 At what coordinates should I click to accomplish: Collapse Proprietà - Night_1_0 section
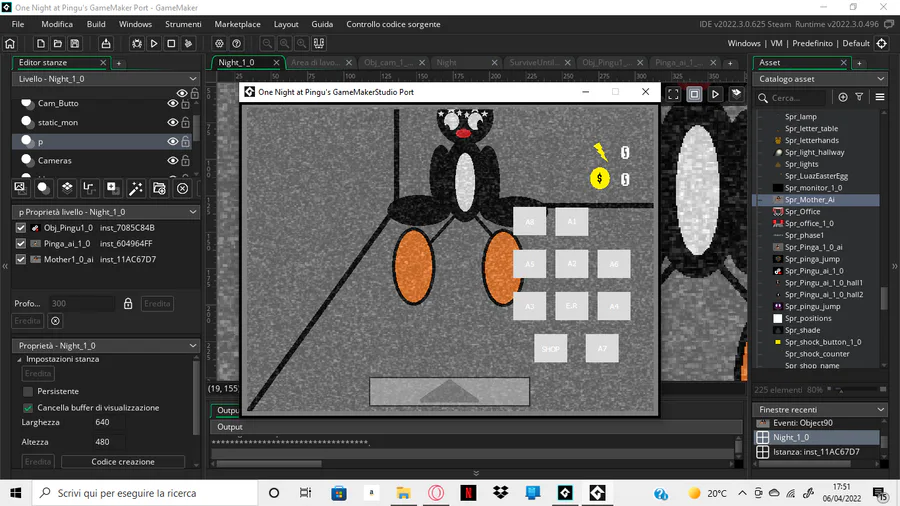point(193,346)
